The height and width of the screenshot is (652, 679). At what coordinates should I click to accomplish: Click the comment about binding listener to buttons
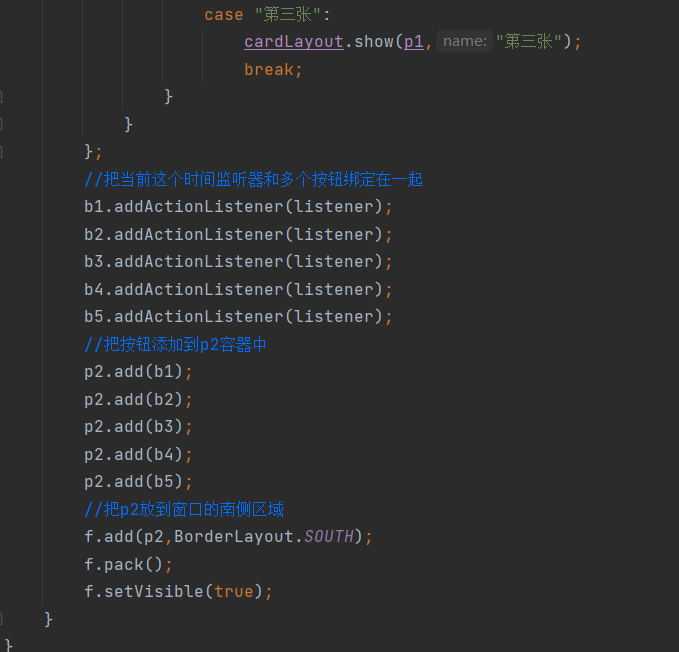(x=254, y=179)
